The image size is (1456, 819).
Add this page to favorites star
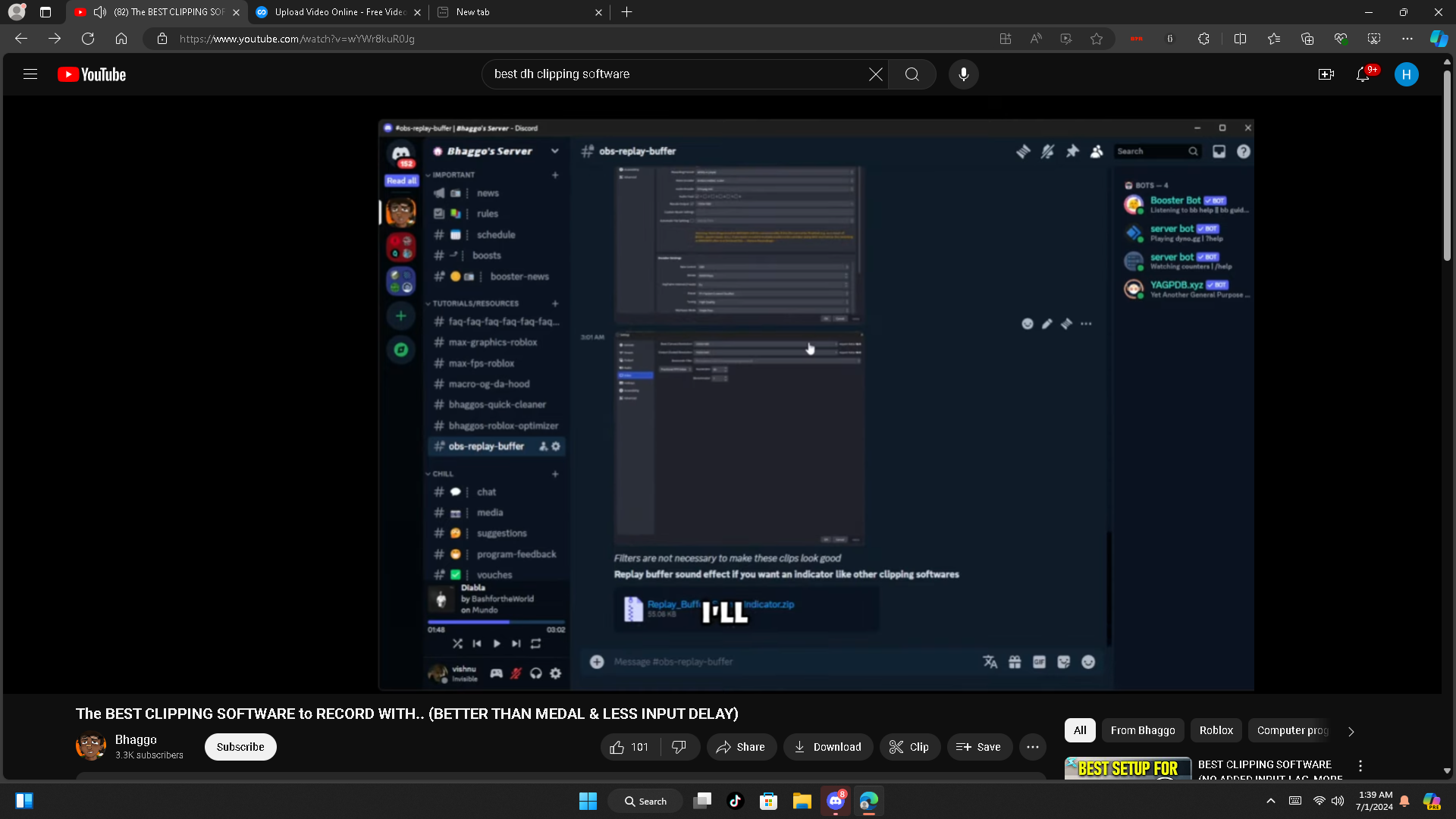pos(1097,39)
